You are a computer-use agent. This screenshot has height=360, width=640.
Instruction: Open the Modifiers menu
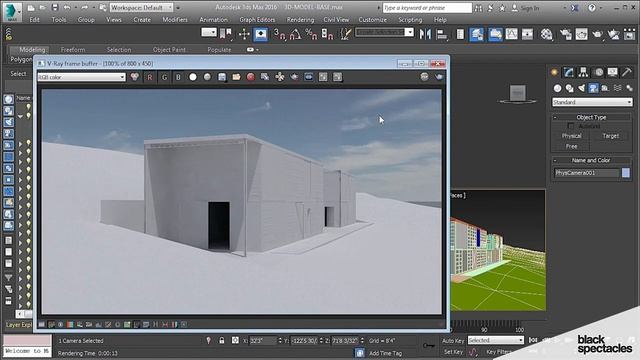pyautogui.click(x=175, y=20)
